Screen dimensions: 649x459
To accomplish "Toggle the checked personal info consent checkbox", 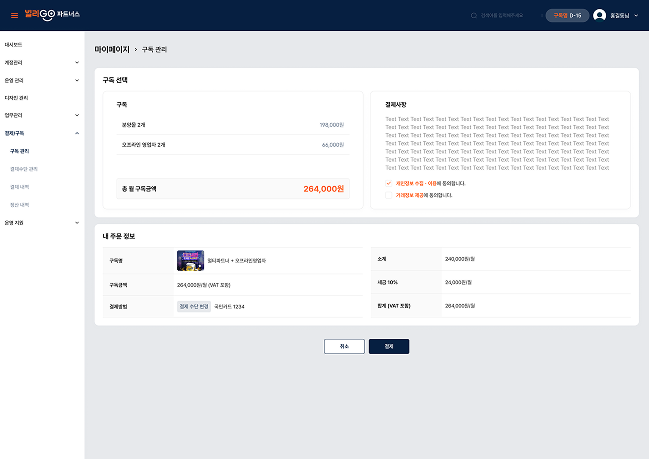I will click(x=389, y=183).
